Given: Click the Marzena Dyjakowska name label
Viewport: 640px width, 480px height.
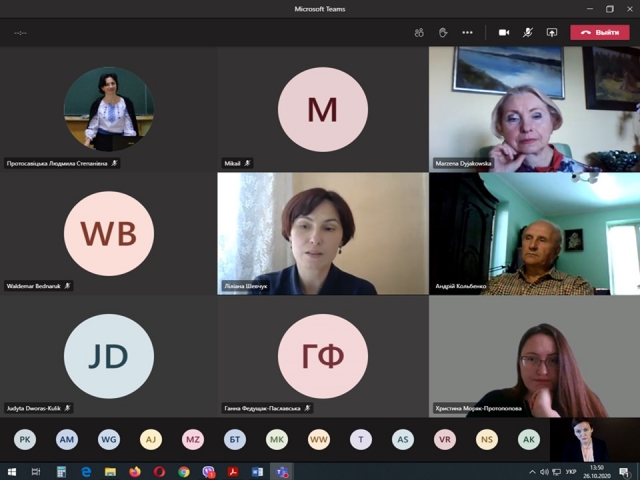Looking at the screenshot, I should (x=463, y=163).
